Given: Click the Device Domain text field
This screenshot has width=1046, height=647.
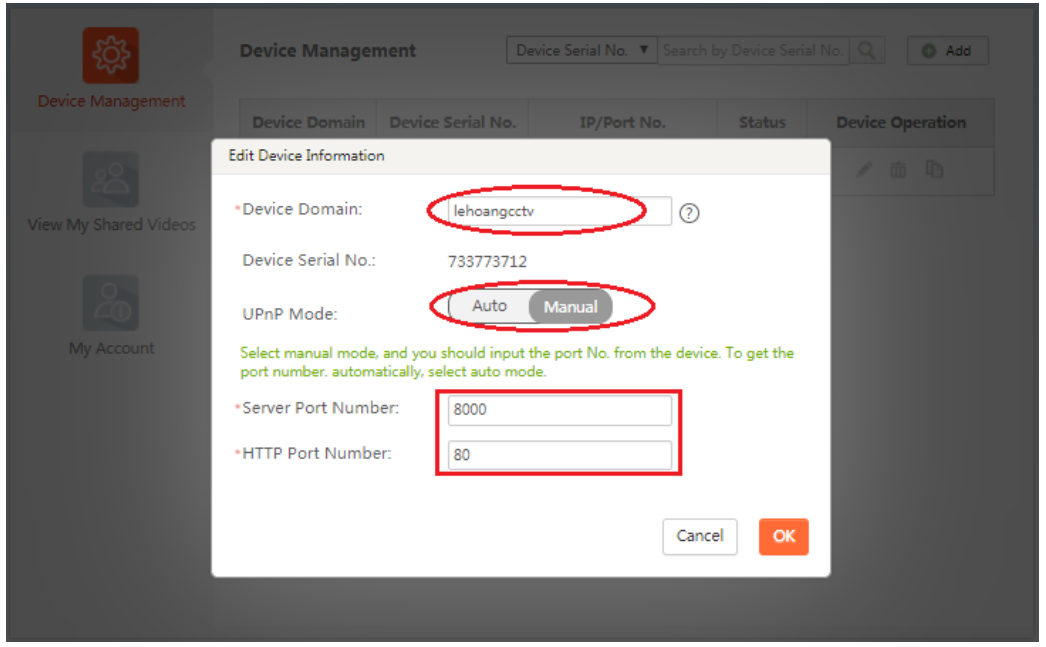Looking at the screenshot, I should (558, 211).
